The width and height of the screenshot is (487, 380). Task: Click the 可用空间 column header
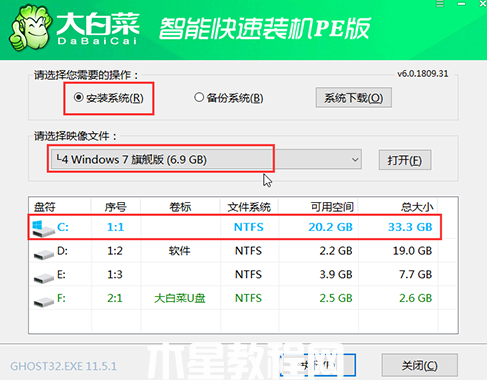coord(332,207)
